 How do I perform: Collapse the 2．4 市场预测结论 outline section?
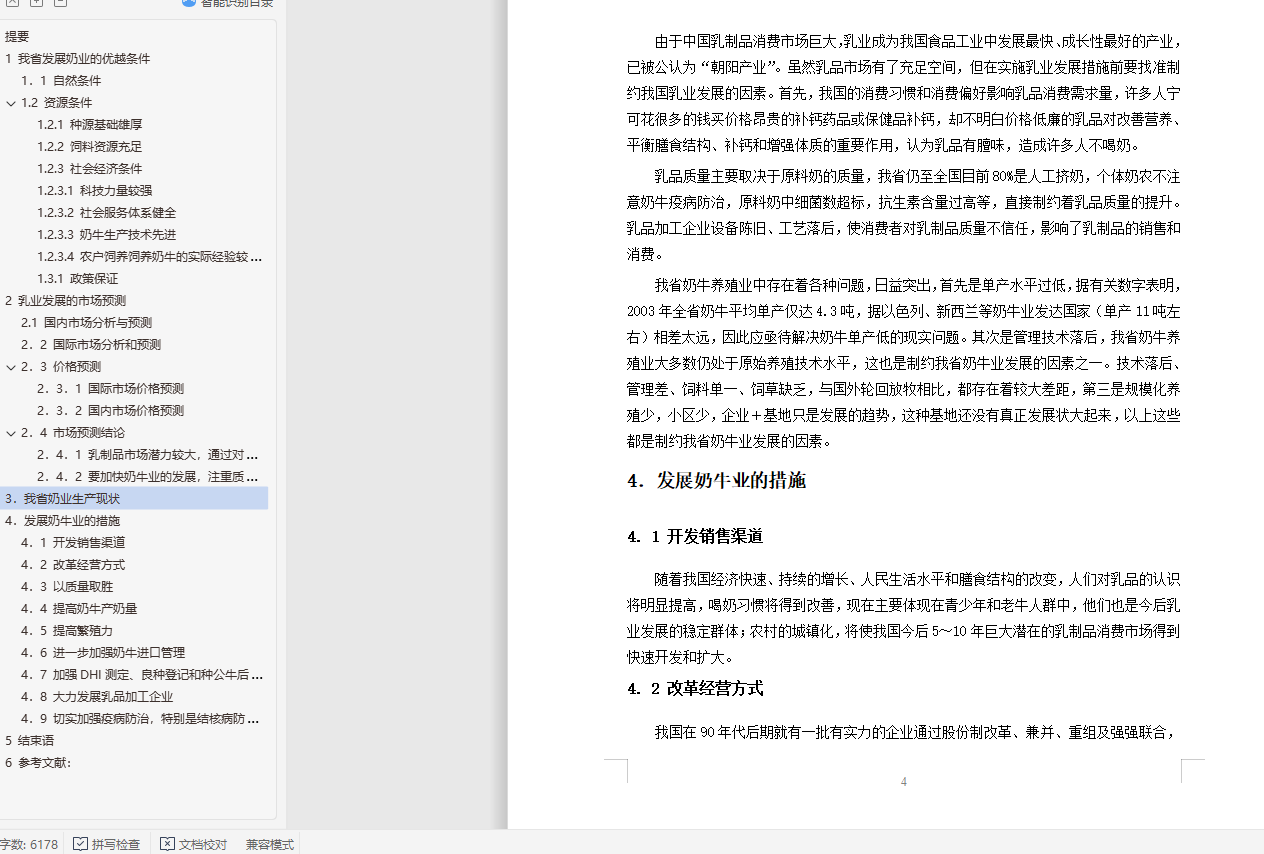tap(11, 433)
